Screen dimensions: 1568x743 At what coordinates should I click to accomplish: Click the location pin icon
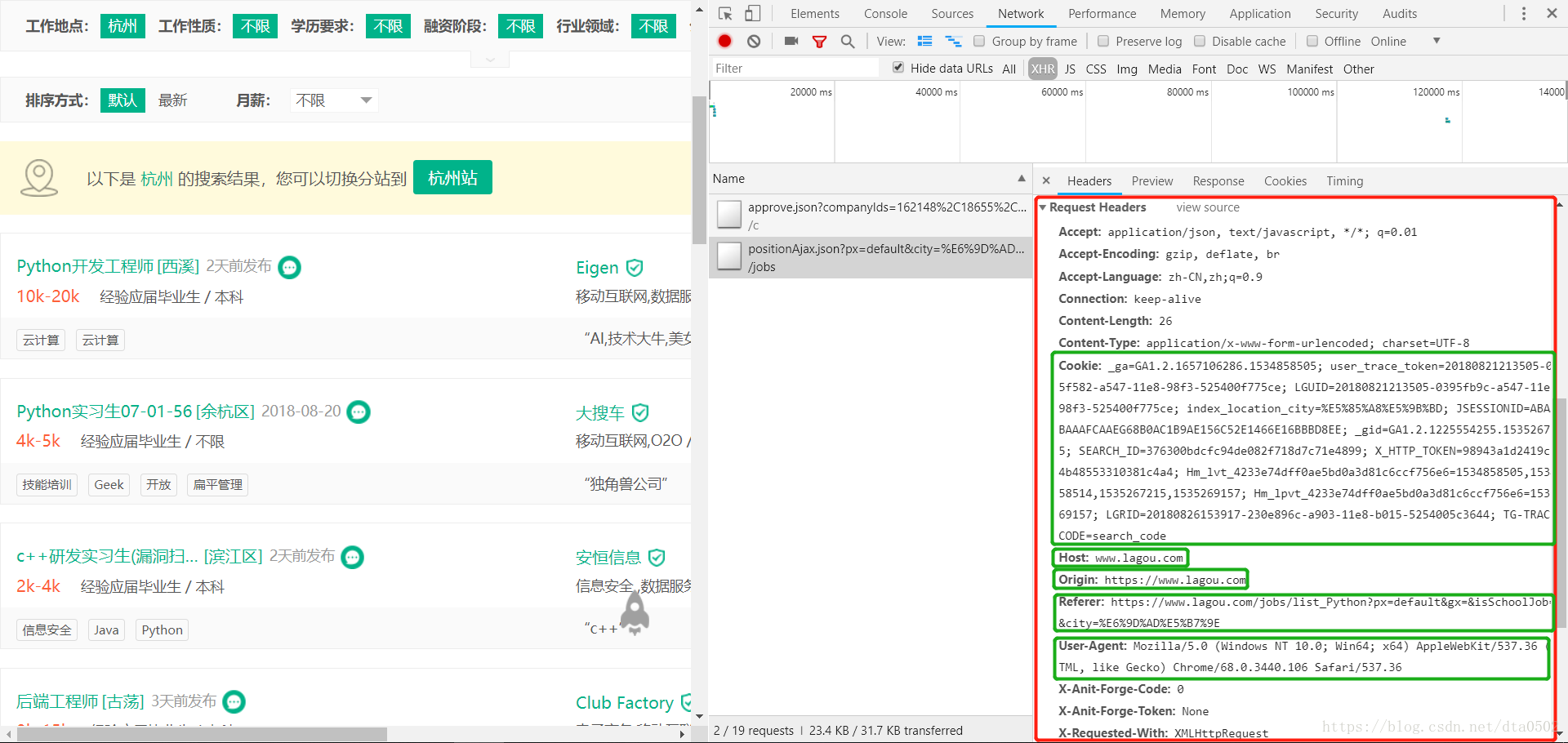pyautogui.click(x=39, y=177)
